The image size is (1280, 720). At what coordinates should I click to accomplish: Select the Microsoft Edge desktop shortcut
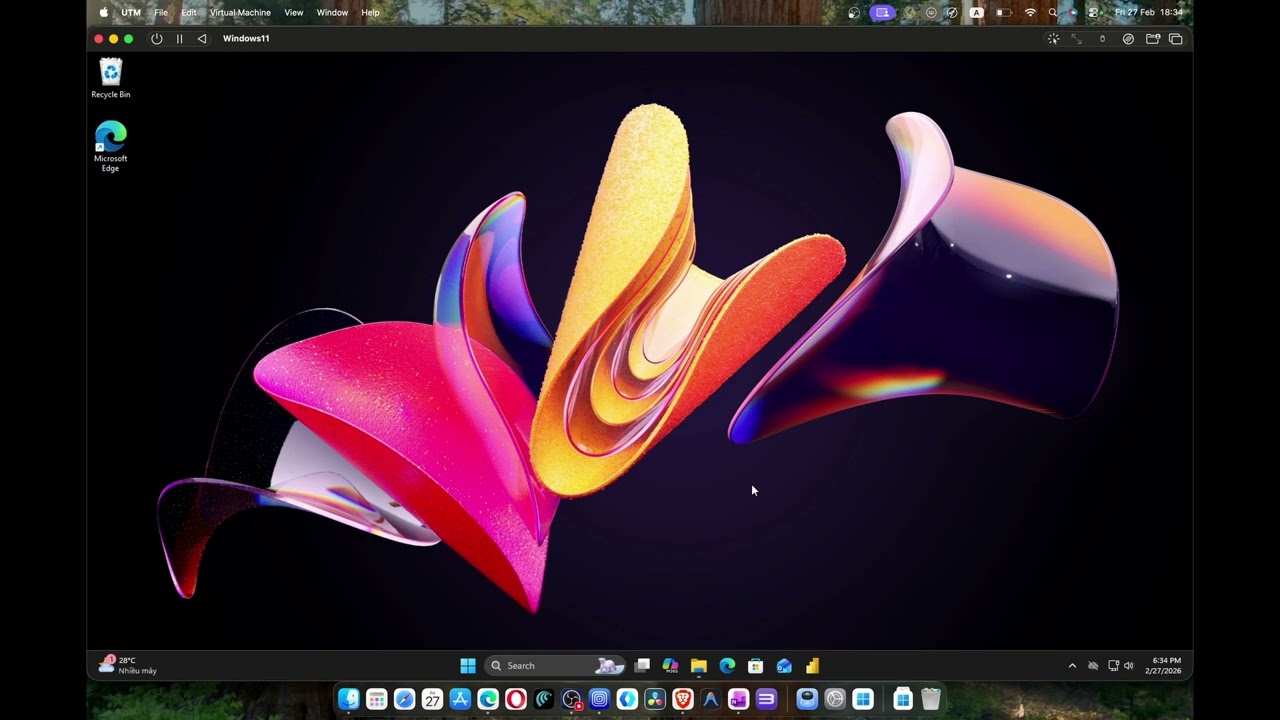[111, 146]
